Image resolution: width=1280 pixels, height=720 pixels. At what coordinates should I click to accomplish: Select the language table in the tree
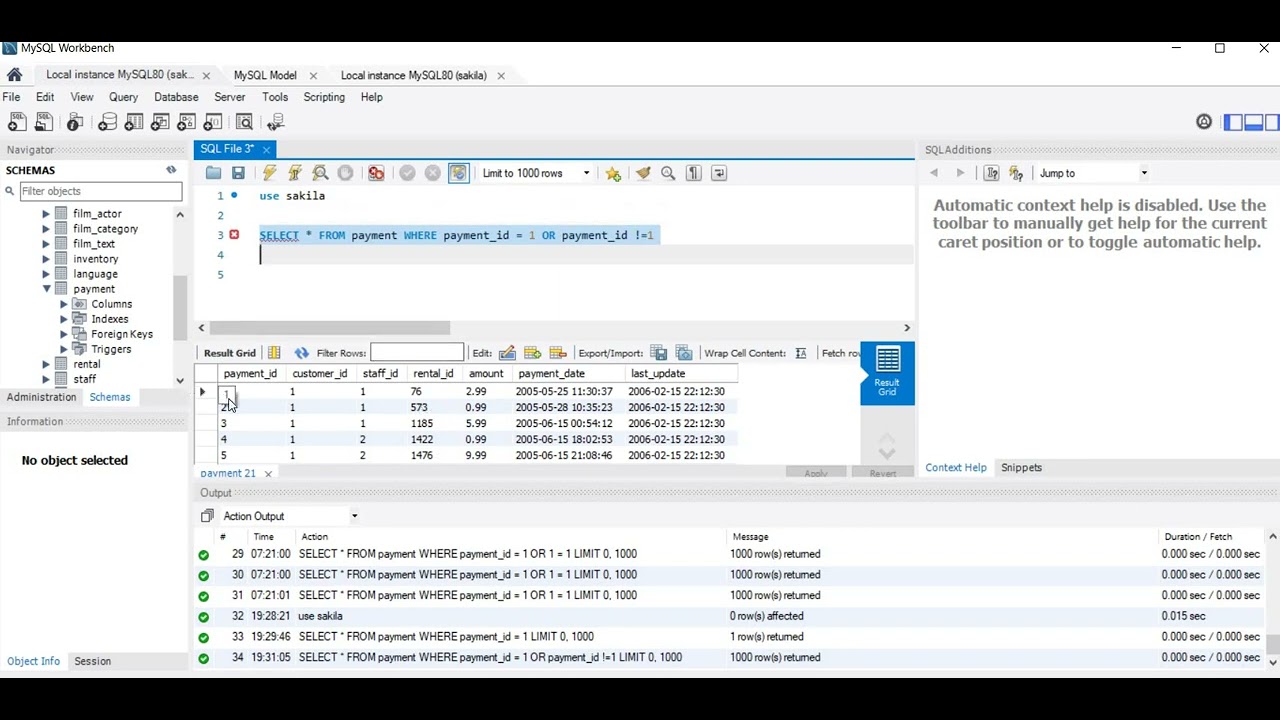tap(95, 274)
